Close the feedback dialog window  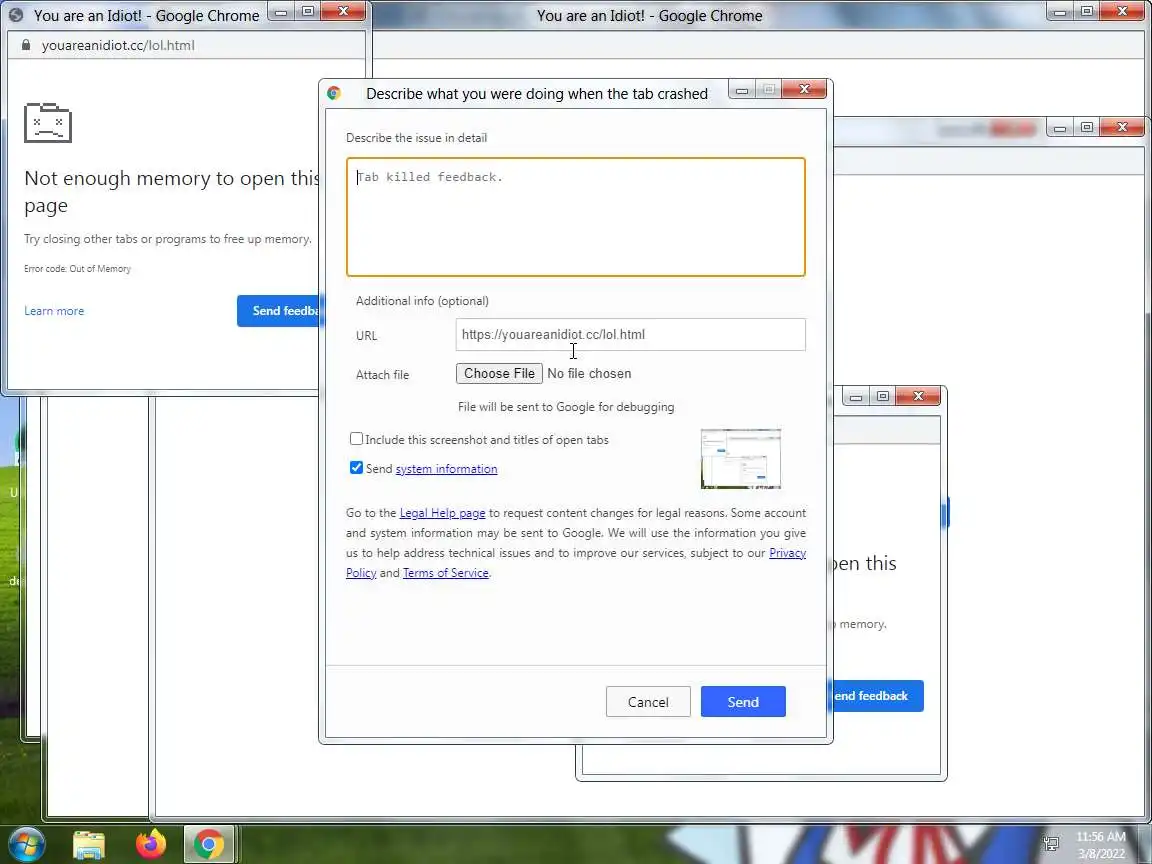(x=804, y=89)
